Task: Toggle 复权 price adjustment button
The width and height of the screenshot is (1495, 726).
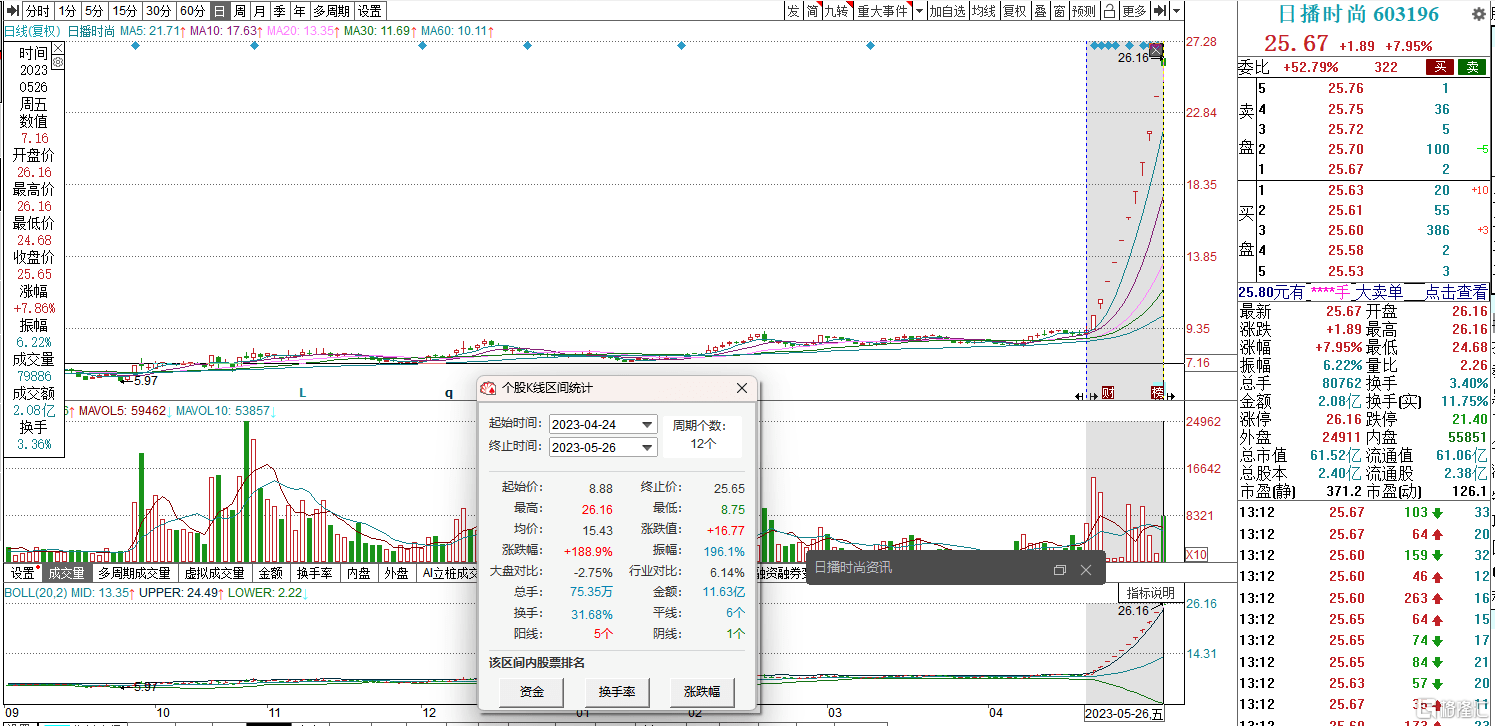Action: pyautogui.click(x=1014, y=11)
